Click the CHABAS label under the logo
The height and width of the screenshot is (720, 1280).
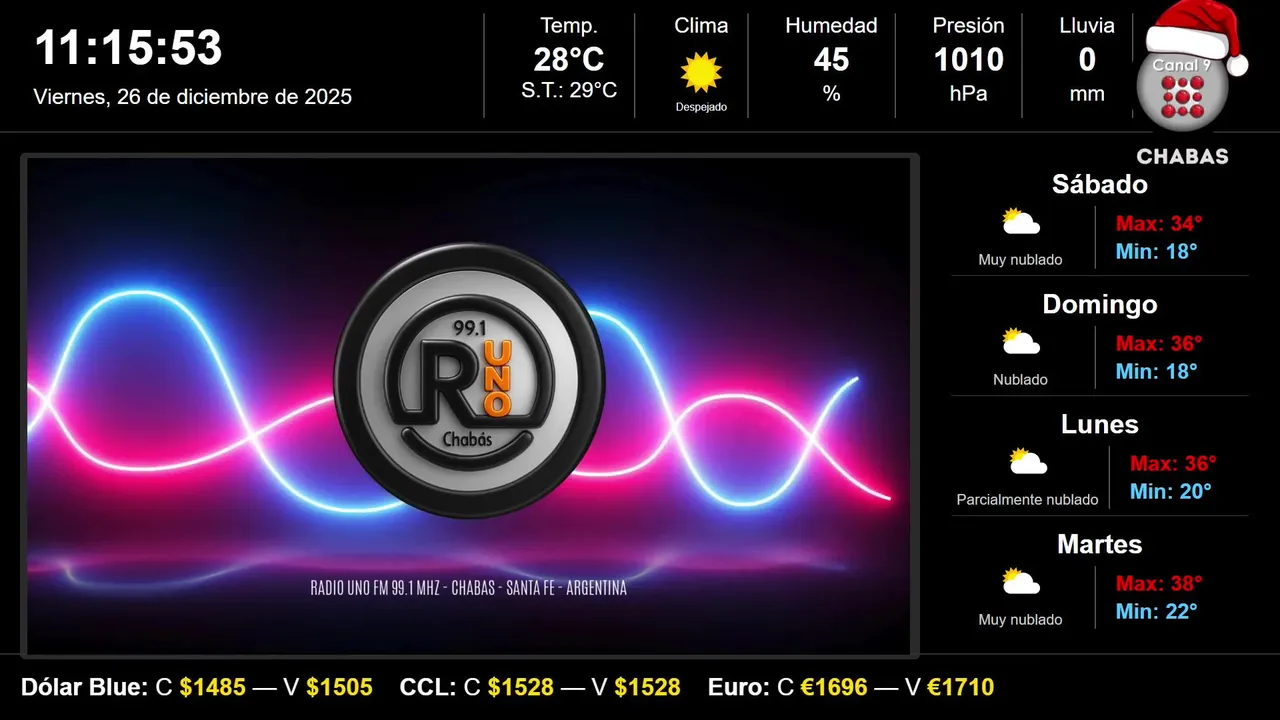(1182, 157)
